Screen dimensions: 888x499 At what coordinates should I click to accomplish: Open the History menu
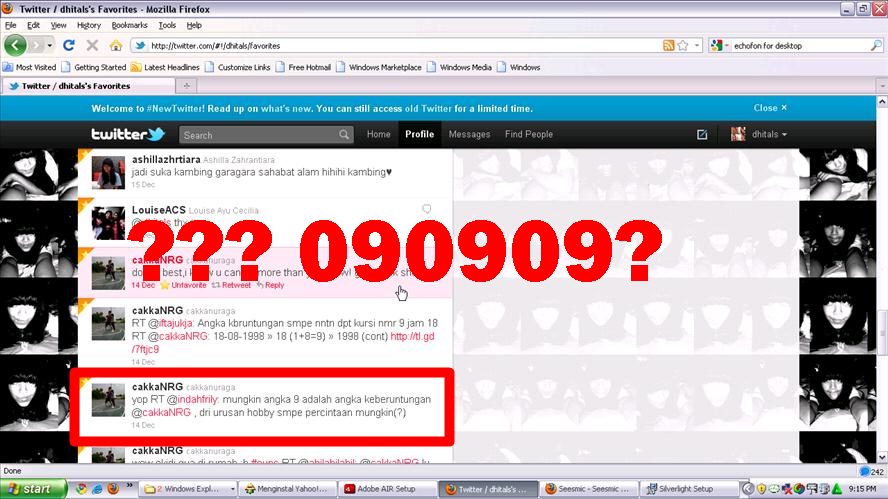(x=89, y=25)
